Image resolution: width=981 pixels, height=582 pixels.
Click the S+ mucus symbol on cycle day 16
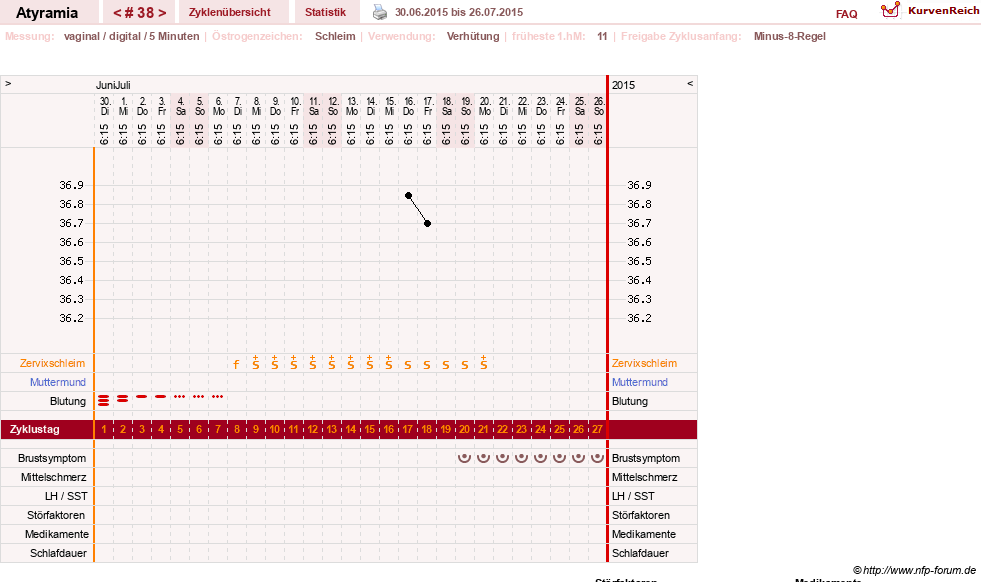coord(389,362)
